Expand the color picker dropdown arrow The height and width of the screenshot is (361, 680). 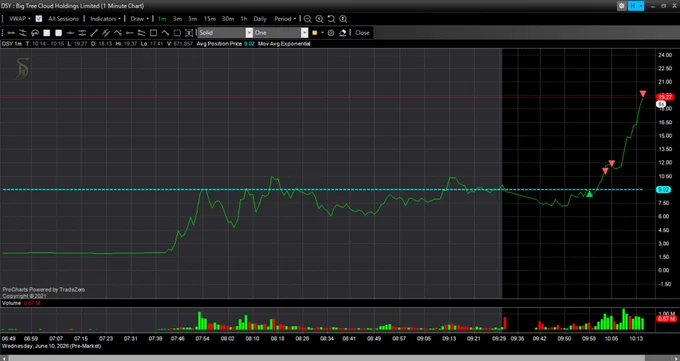tap(323, 33)
